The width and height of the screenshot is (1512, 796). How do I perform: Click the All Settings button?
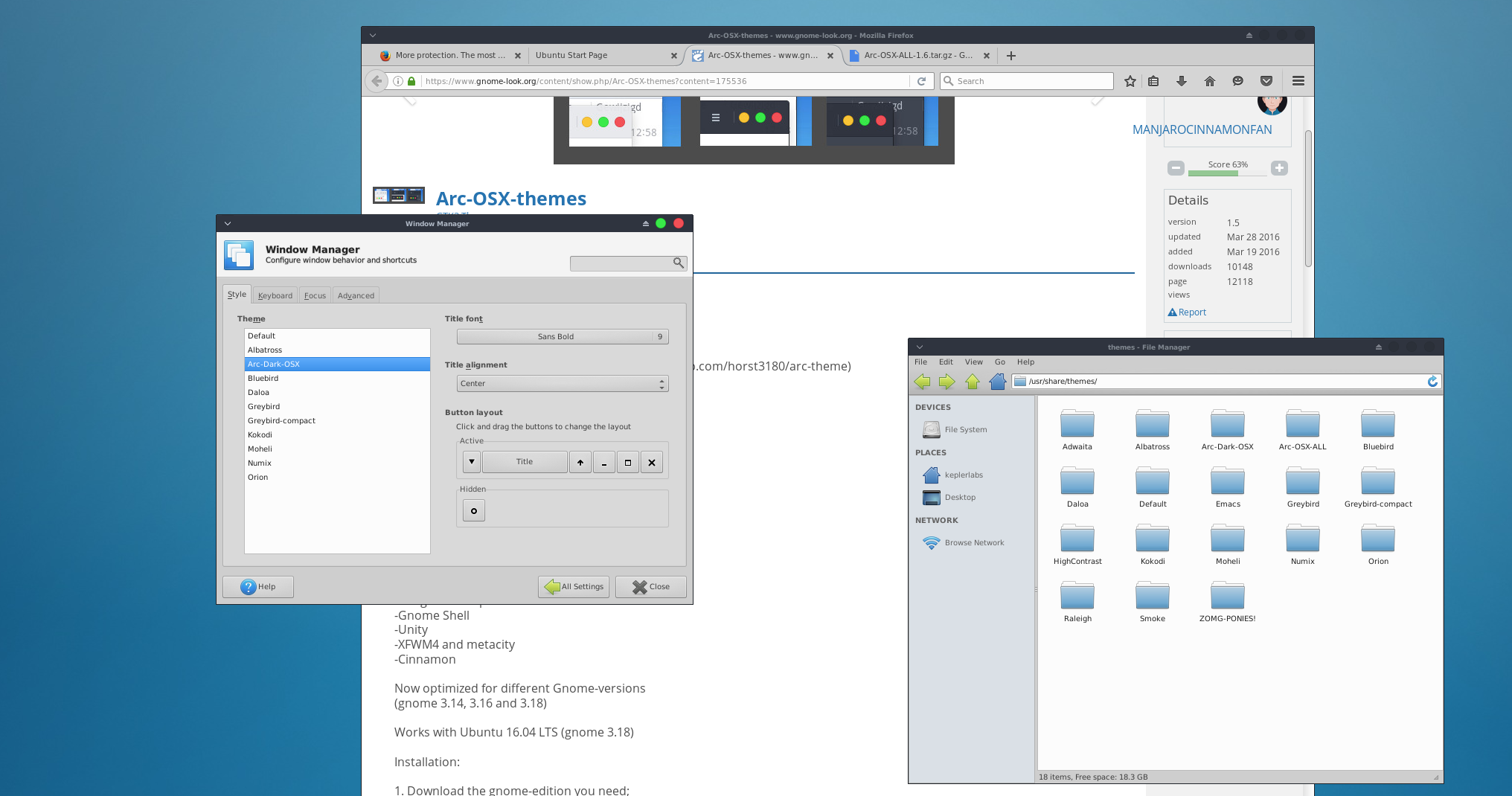click(x=574, y=587)
